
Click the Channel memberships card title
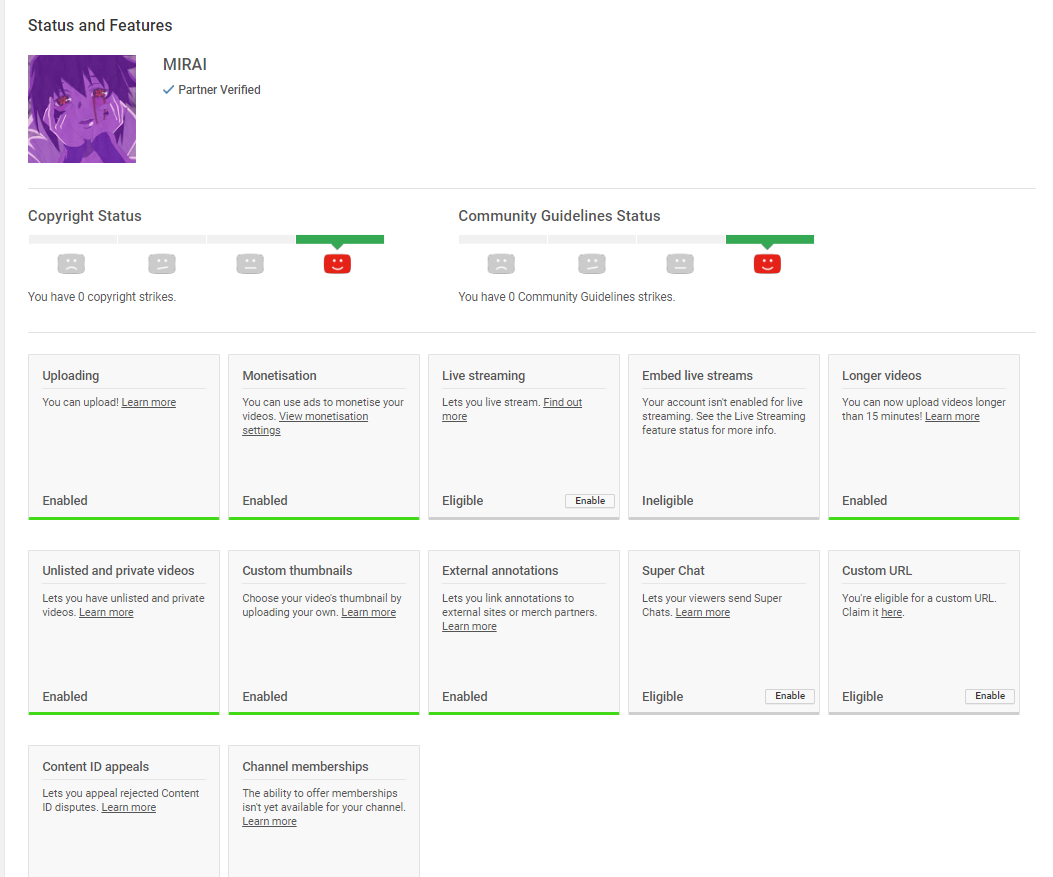[x=306, y=766]
